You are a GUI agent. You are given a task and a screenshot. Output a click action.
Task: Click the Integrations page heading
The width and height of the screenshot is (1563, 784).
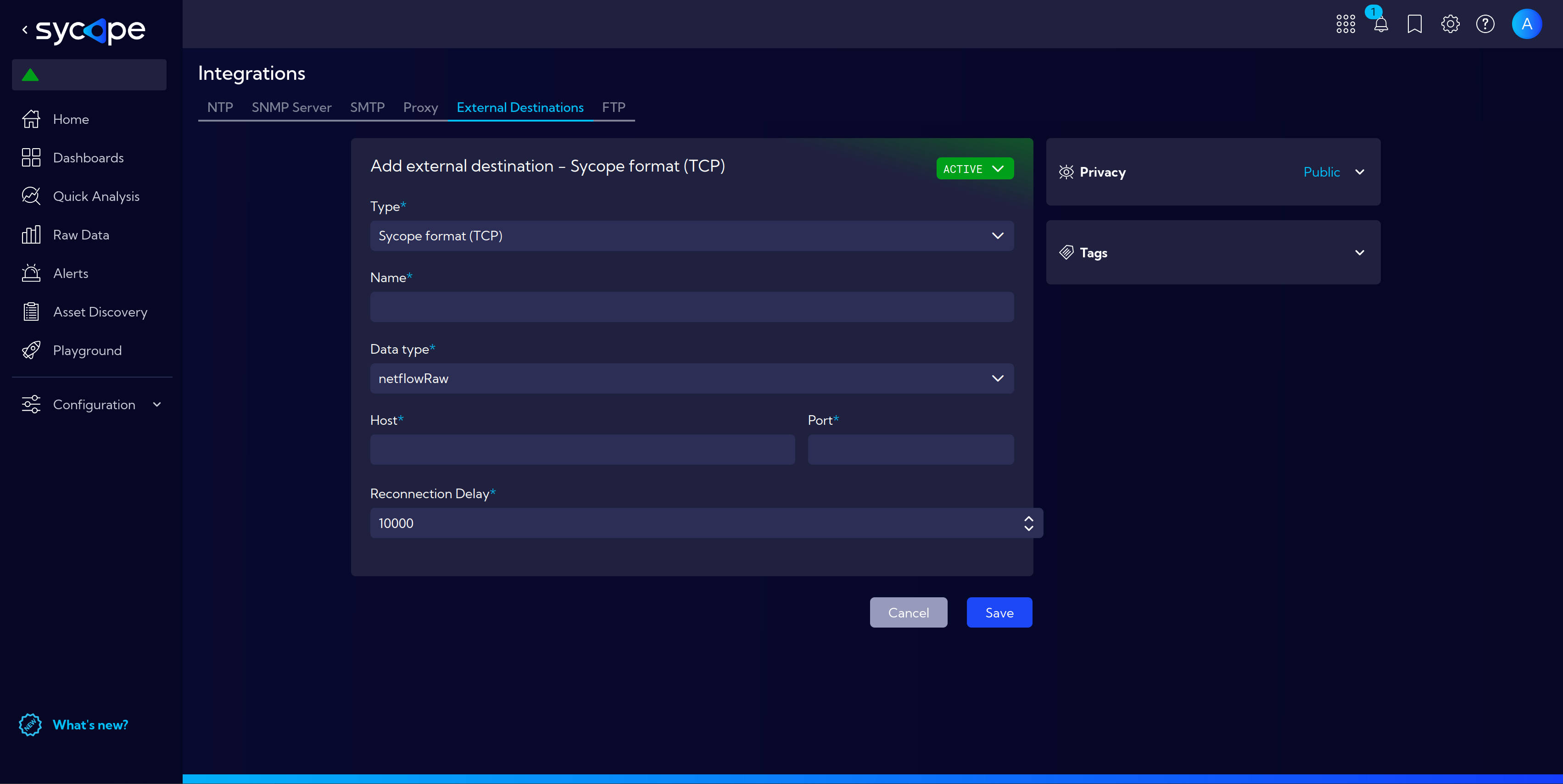[251, 73]
